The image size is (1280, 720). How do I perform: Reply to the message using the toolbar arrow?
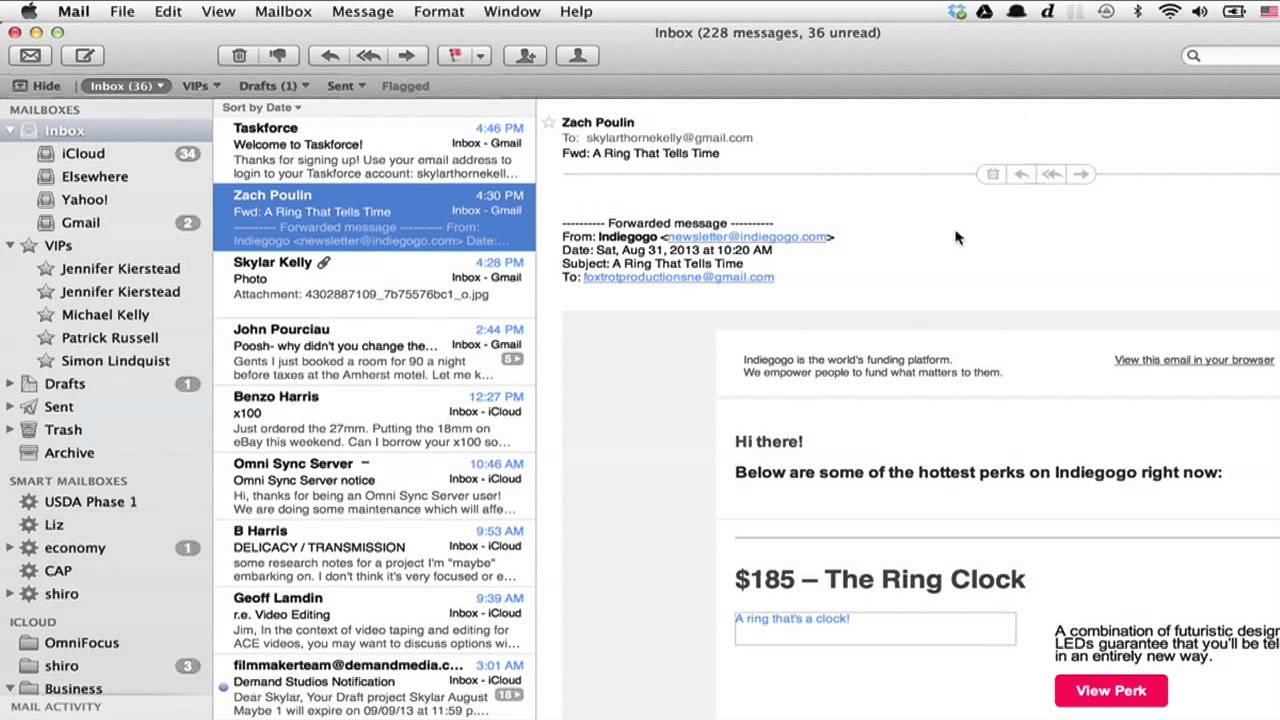click(330, 56)
